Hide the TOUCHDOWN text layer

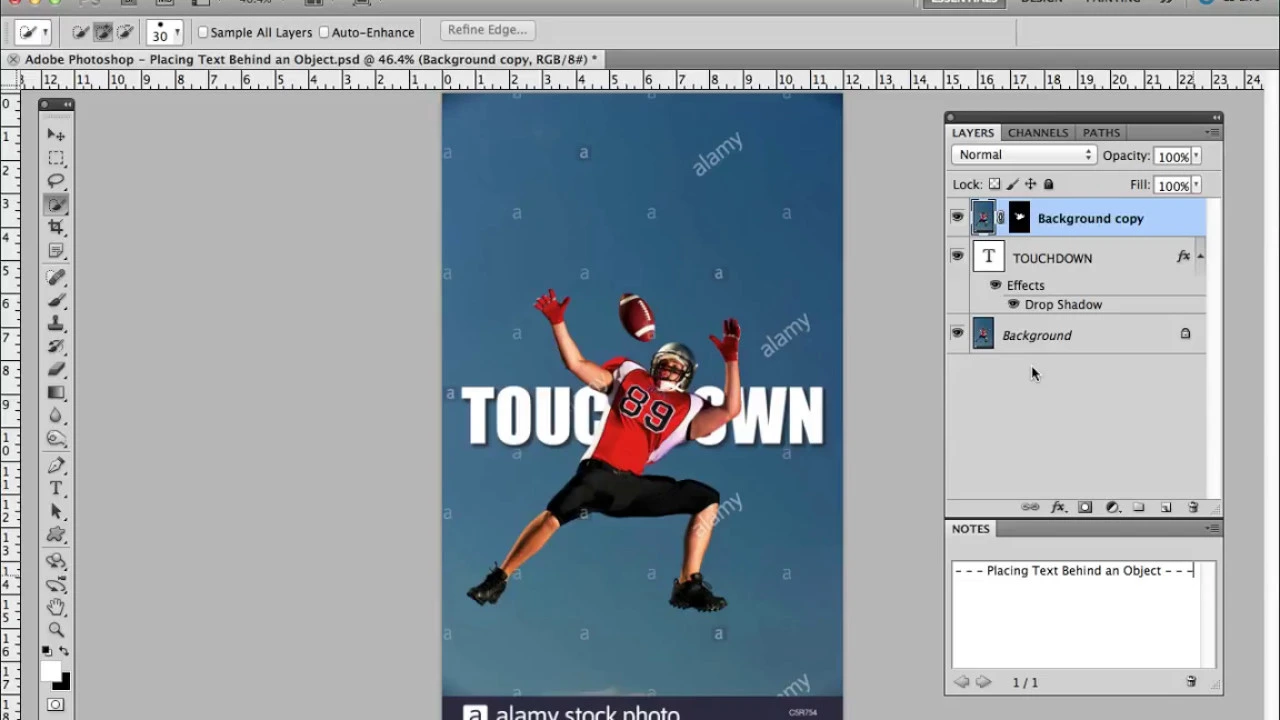[x=957, y=256]
